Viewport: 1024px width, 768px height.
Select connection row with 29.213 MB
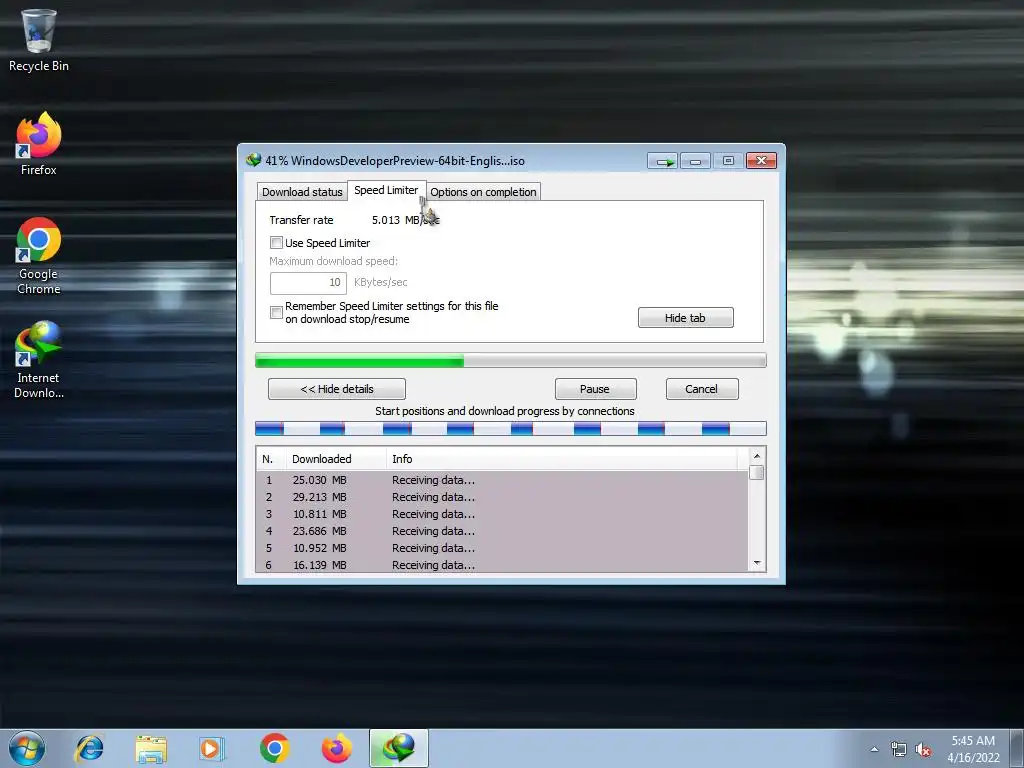click(502, 497)
